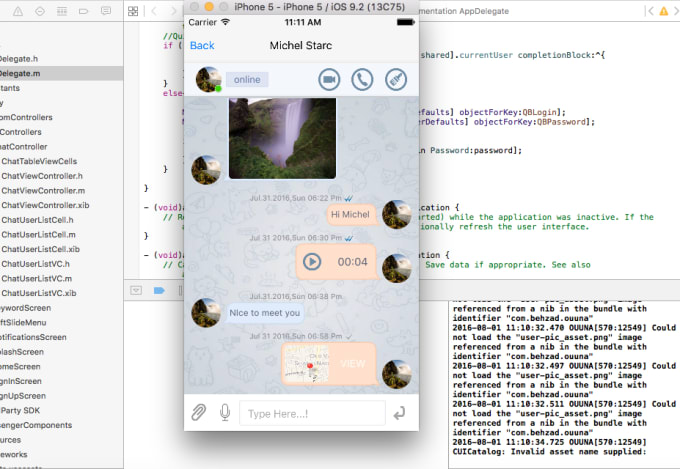Tap the send arrow icon

(x=399, y=413)
